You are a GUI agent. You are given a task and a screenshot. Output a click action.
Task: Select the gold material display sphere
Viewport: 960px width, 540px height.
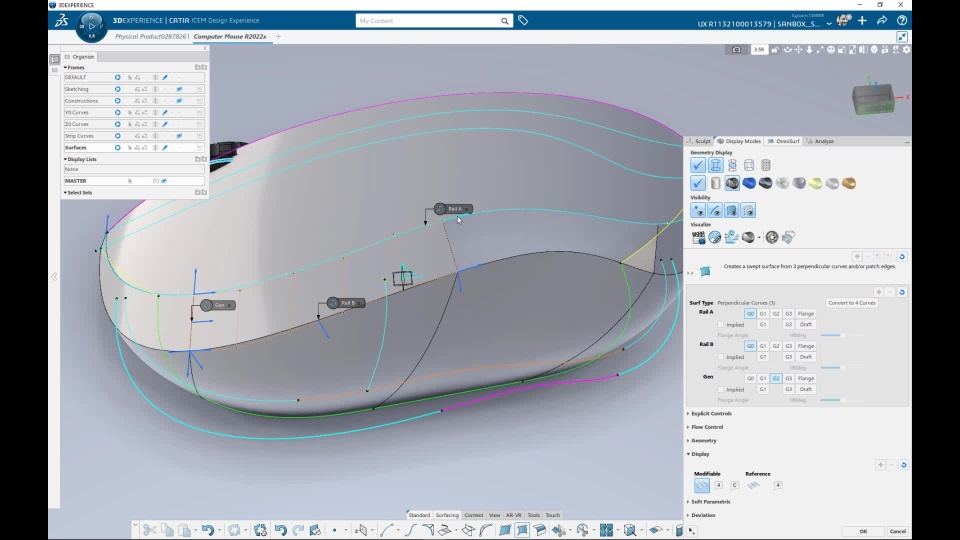click(849, 183)
